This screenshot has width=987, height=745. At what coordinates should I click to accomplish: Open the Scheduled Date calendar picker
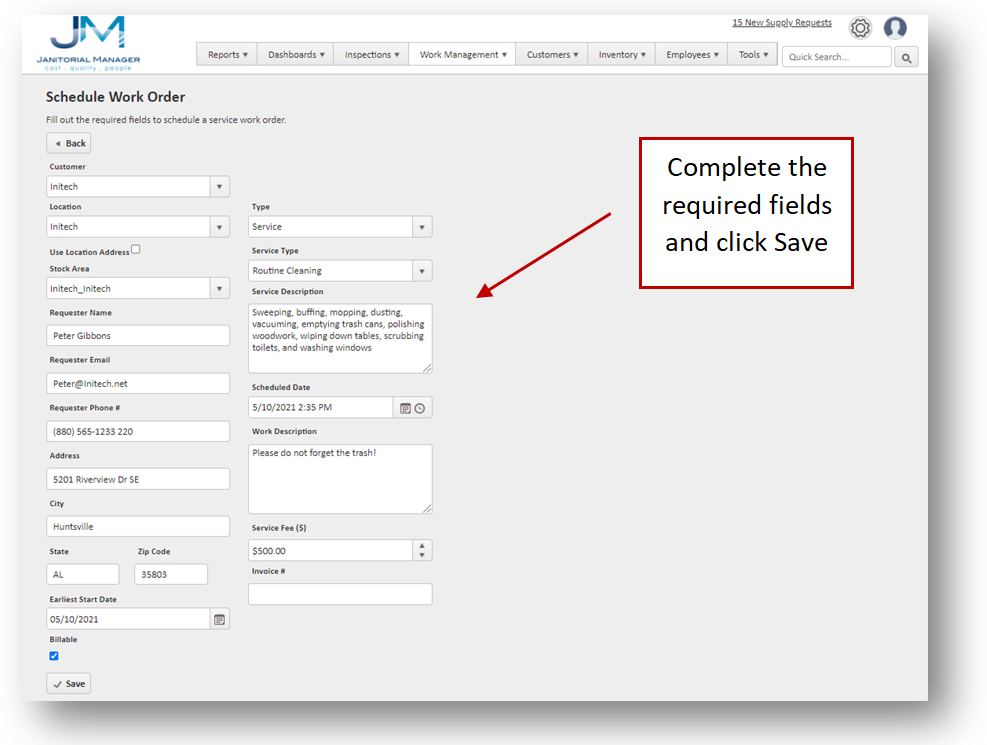(405, 408)
